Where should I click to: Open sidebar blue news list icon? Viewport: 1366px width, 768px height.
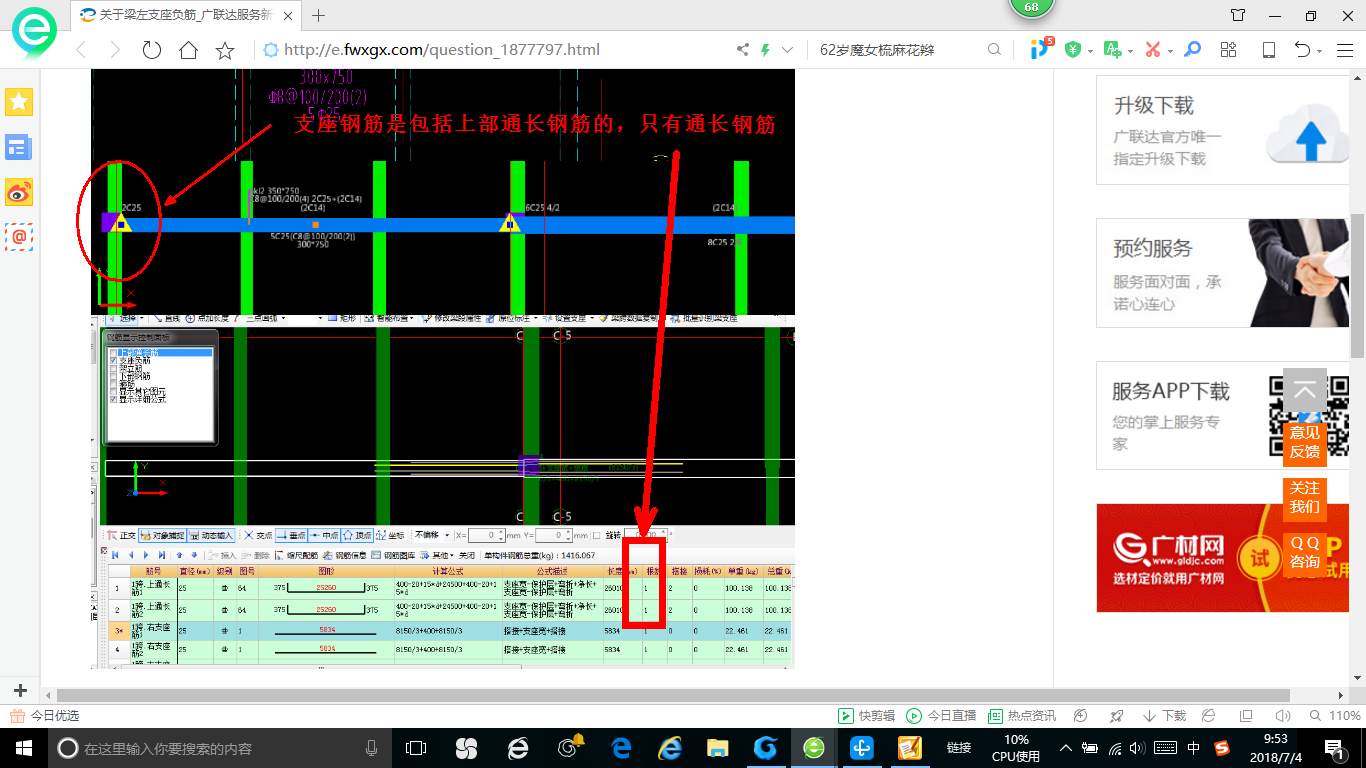coord(19,147)
